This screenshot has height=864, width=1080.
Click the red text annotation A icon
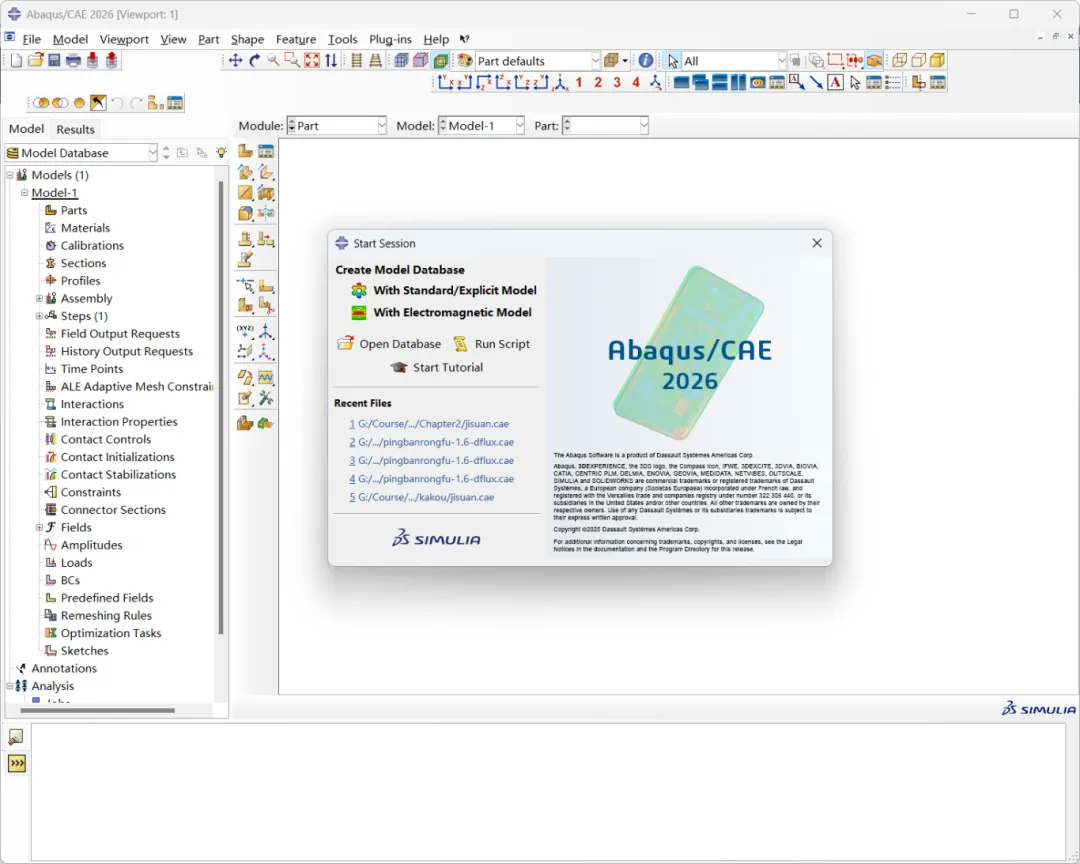click(835, 83)
